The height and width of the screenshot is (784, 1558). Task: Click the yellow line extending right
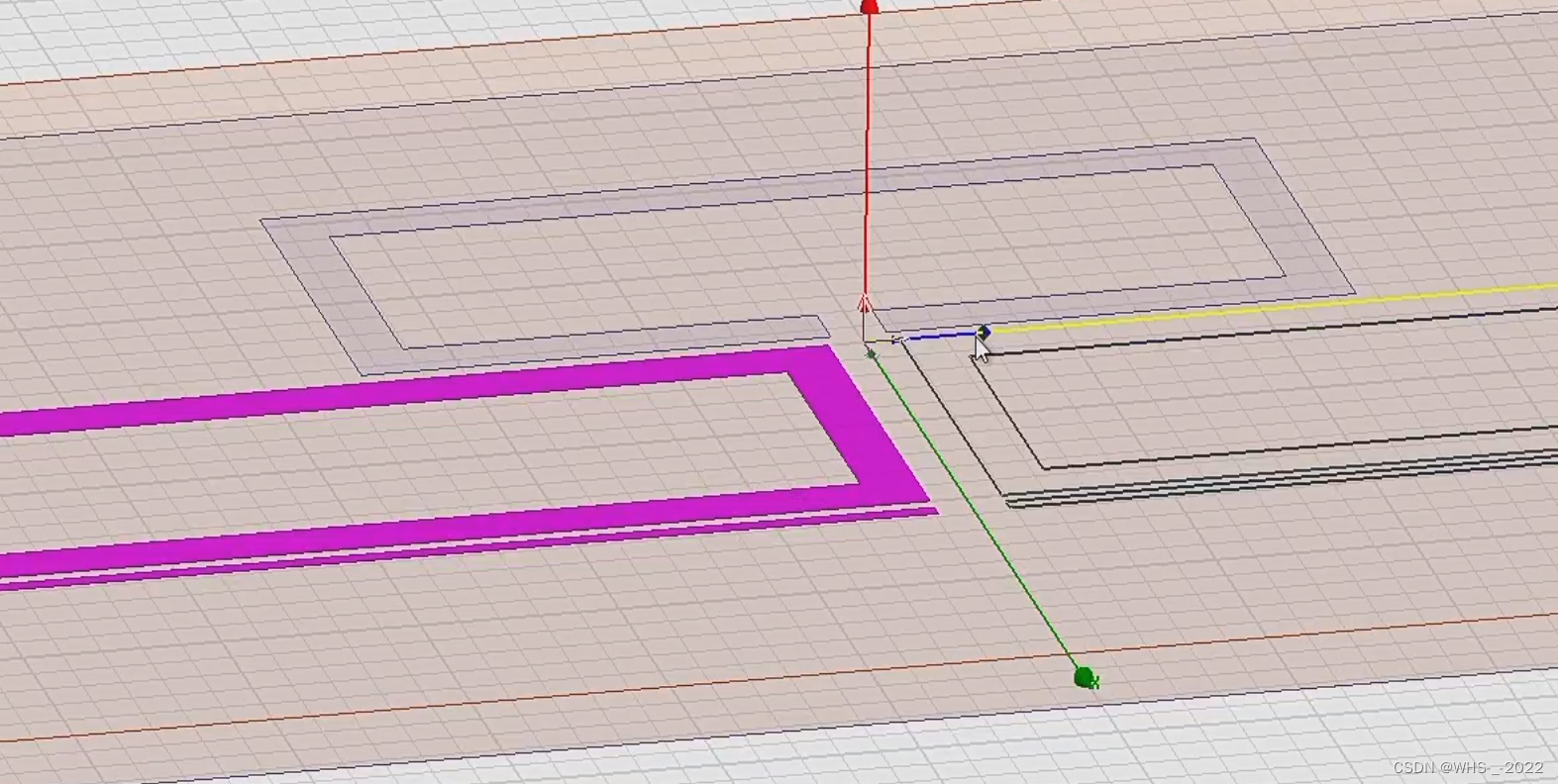point(1274,306)
